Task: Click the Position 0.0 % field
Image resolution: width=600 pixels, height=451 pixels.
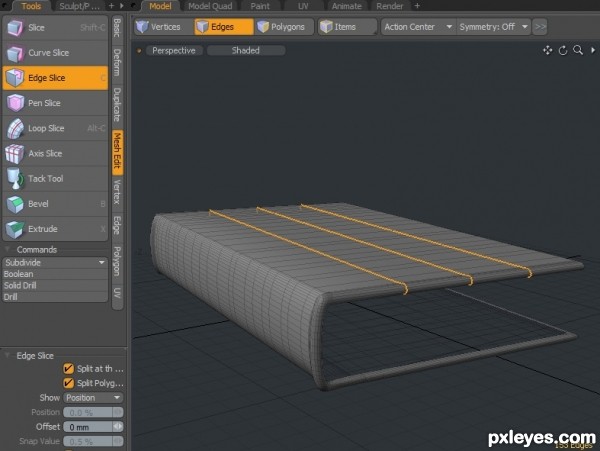Action: [x=88, y=412]
